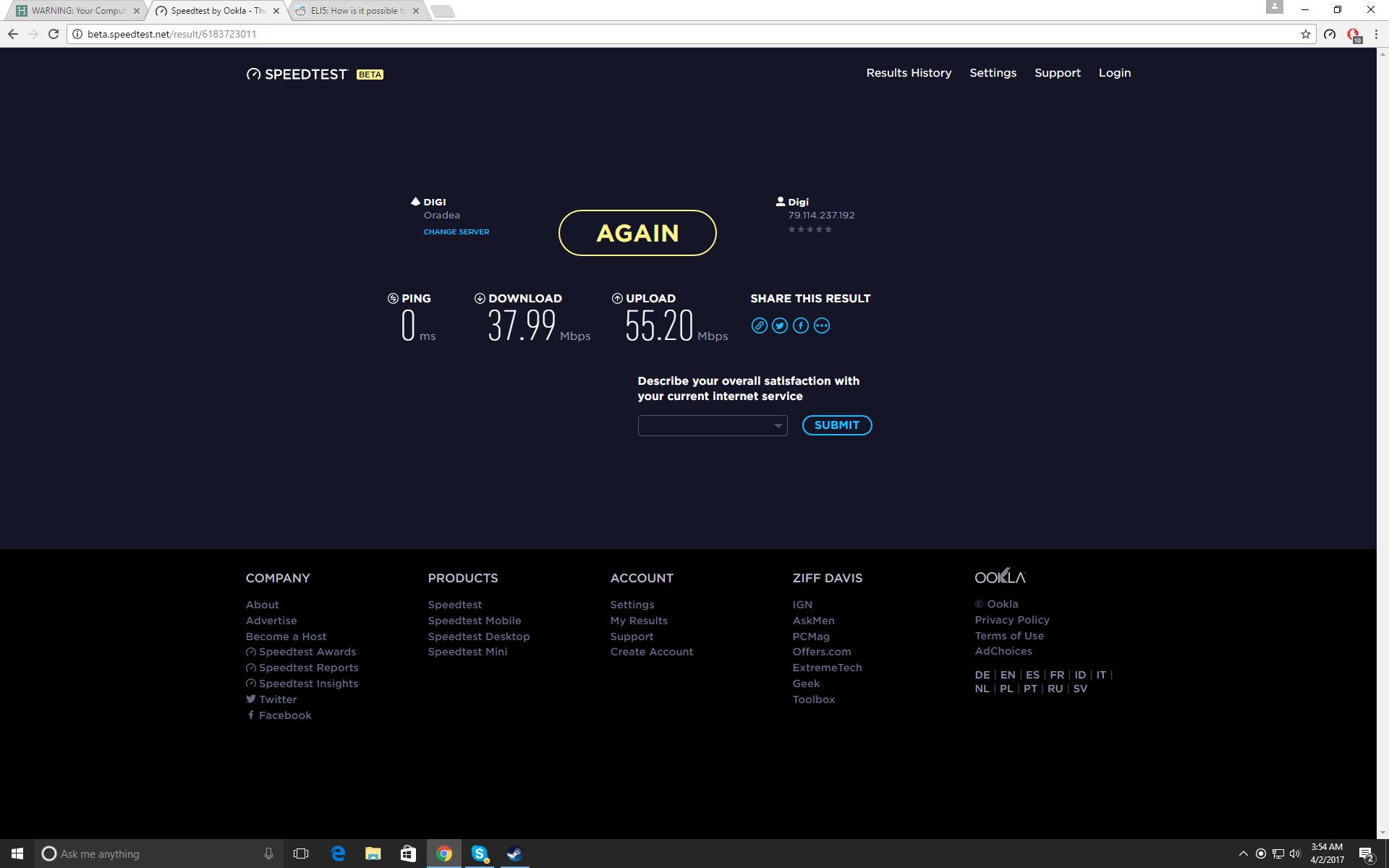Open Speedtest Mobile footer link
The width and height of the screenshot is (1389, 868).
click(475, 621)
